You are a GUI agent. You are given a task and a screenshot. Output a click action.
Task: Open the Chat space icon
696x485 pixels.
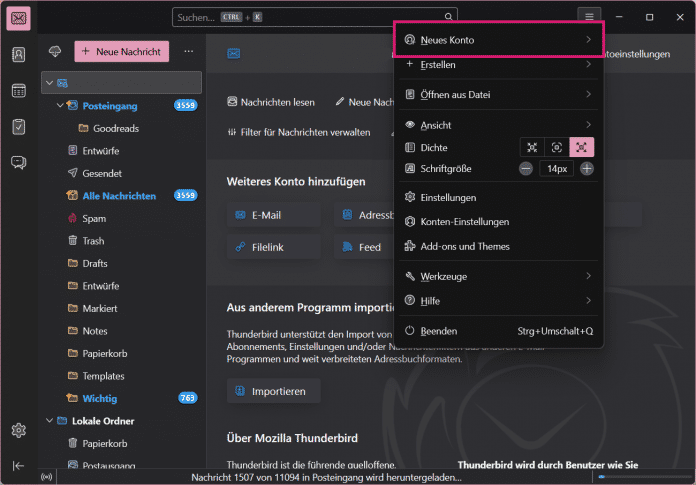pyautogui.click(x=19, y=163)
